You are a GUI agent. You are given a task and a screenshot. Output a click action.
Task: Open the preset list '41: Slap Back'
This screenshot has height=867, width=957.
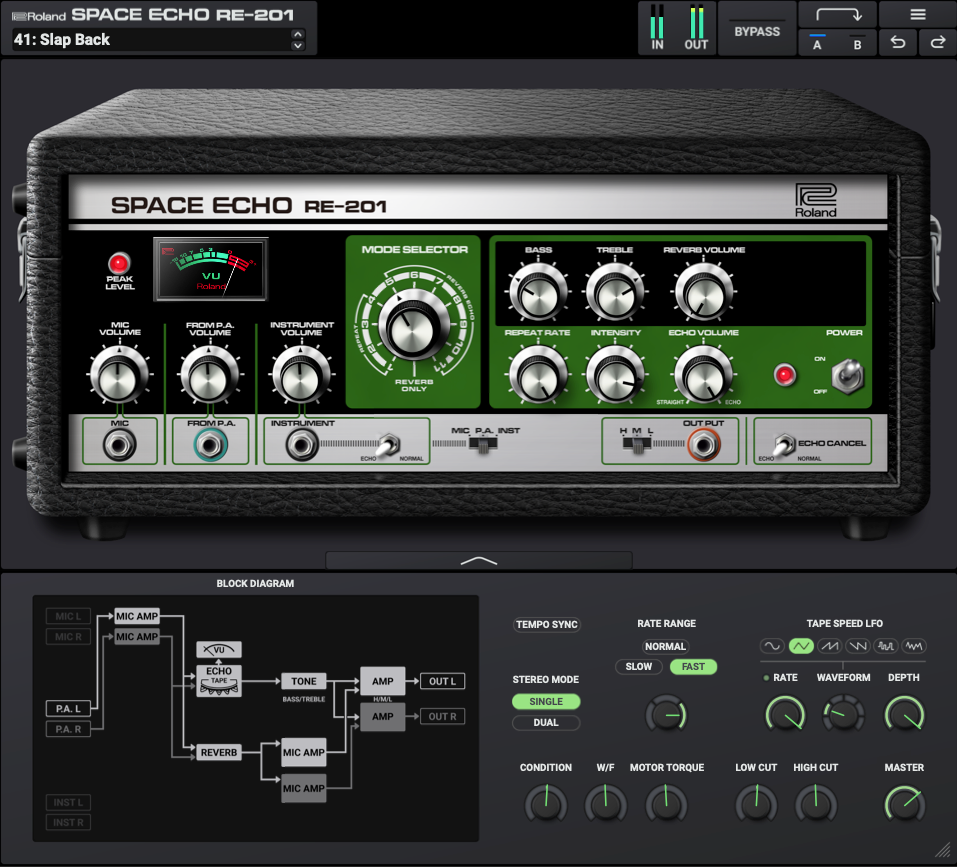click(x=150, y=40)
